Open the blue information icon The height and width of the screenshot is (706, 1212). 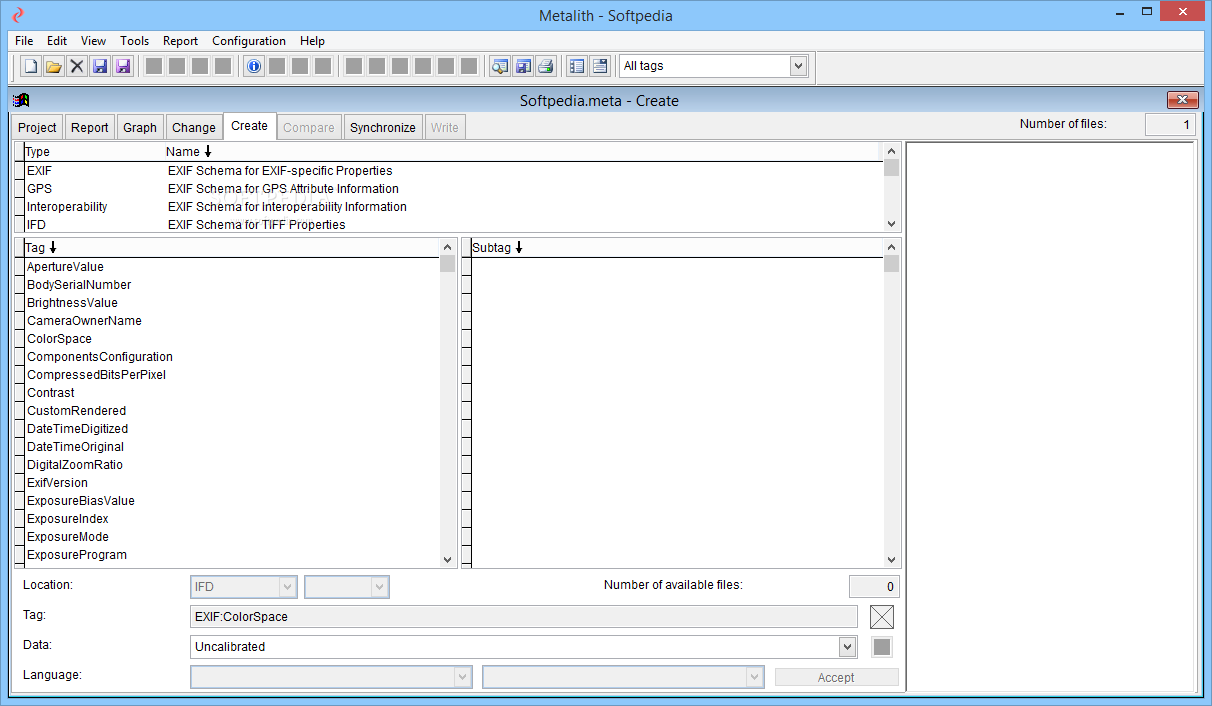click(x=254, y=66)
